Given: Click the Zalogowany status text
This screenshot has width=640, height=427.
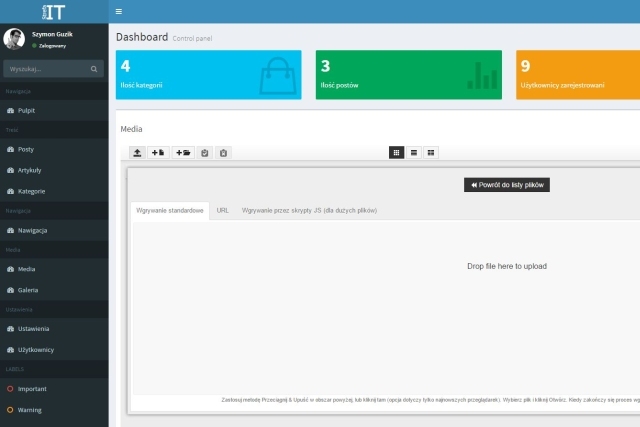Looking at the screenshot, I should pyautogui.click(x=52, y=46).
